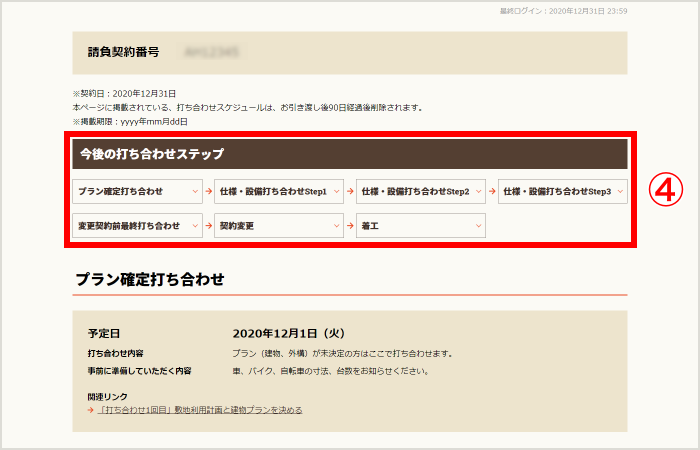Viewport: 700px width, 450px height.
Task: Click the 最終ログイン timestamp text
Action: pyautogui.click(x=563, y=11)
